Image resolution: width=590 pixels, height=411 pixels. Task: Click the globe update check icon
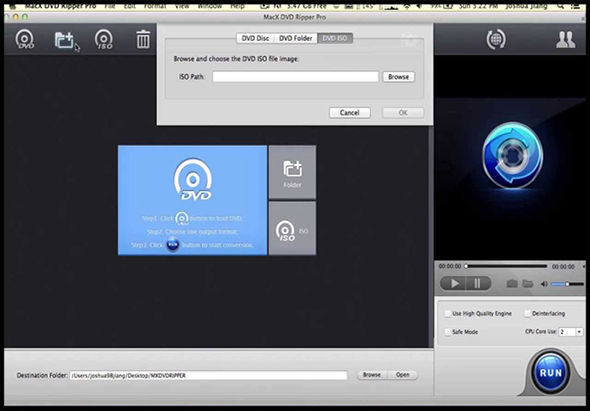point(496,39)
